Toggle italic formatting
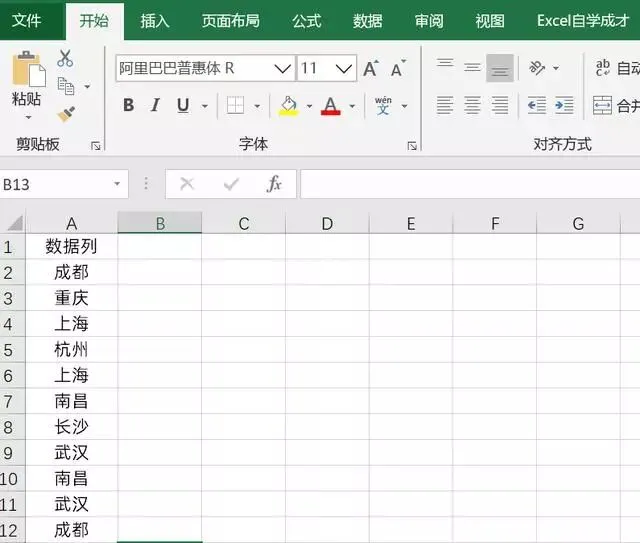Screen dimensions: 640x543 coord(155,105)
